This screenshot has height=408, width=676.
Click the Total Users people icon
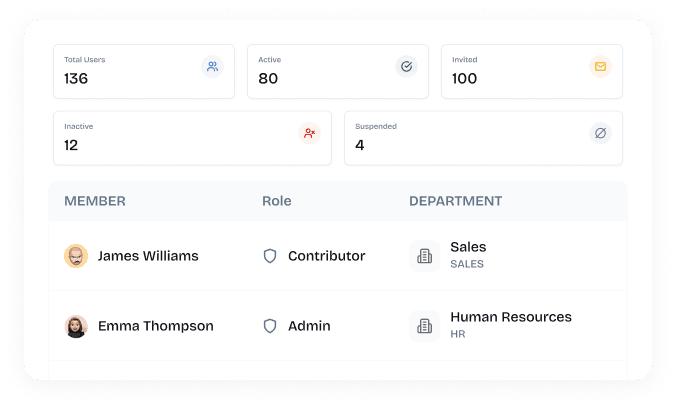tap(213, 66)
